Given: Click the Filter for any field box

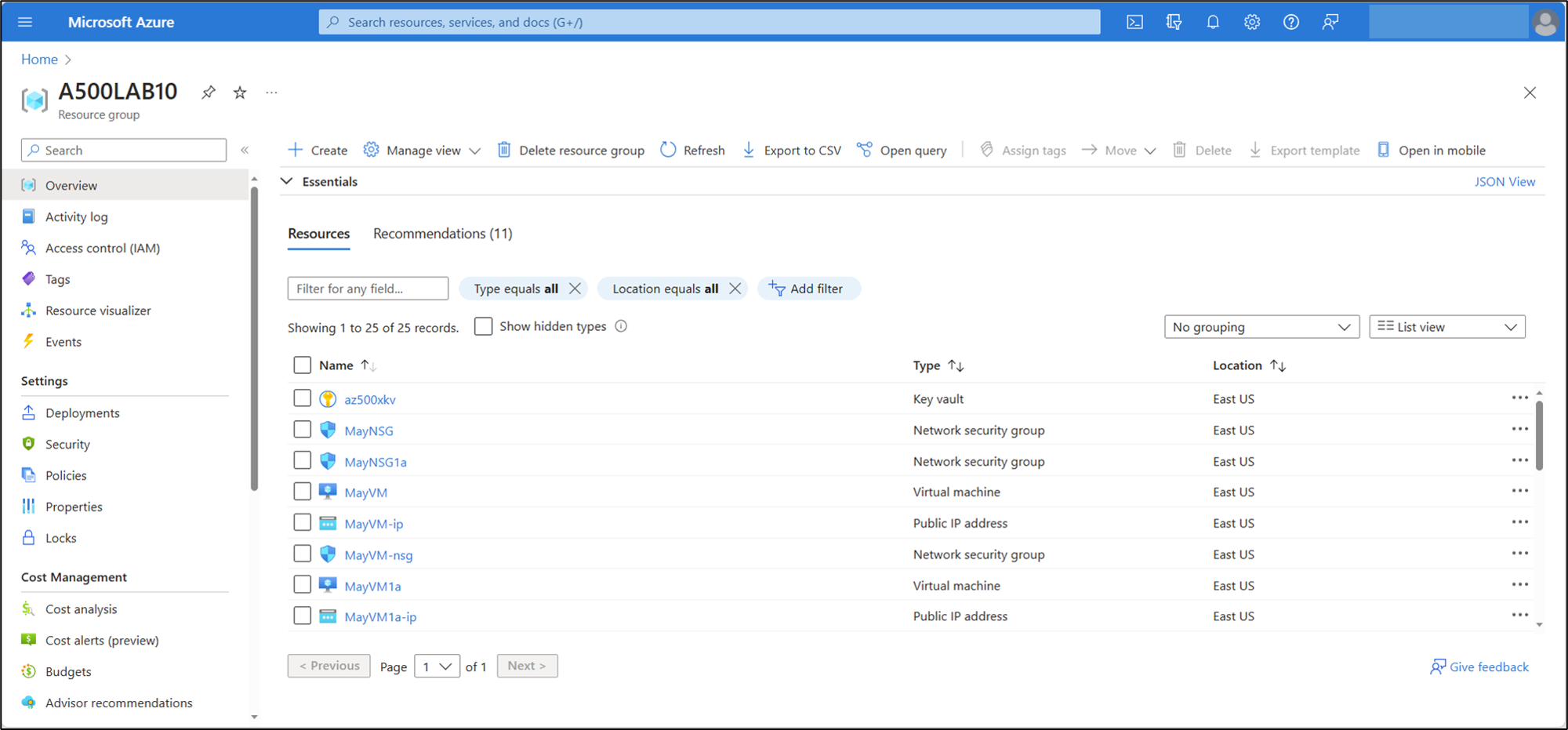Looking at the screenshot, I should pos(368,289).
